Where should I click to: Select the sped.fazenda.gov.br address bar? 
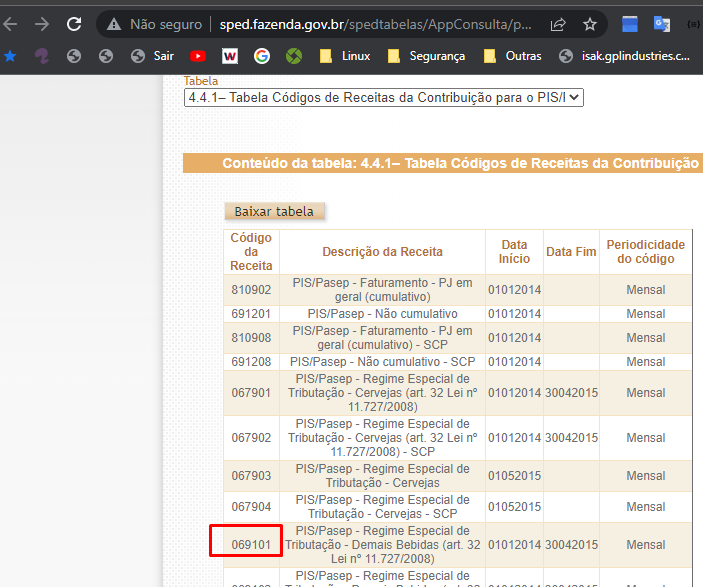(376, 24)
